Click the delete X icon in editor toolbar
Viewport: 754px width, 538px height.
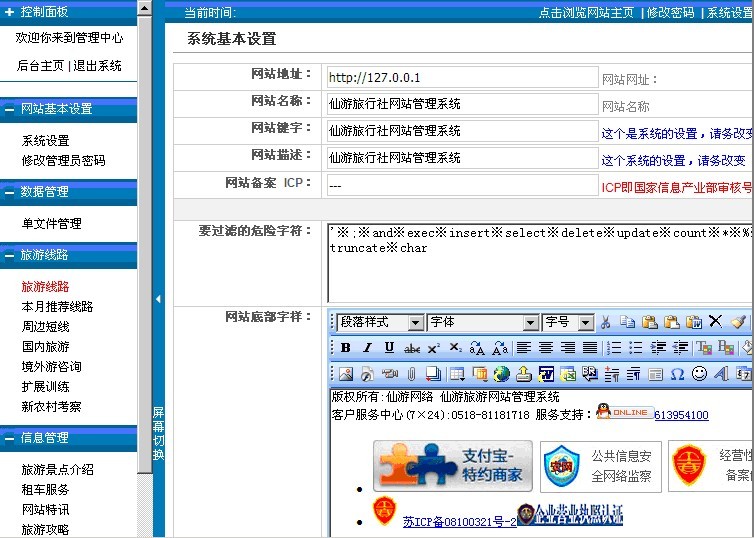[716, 322]
